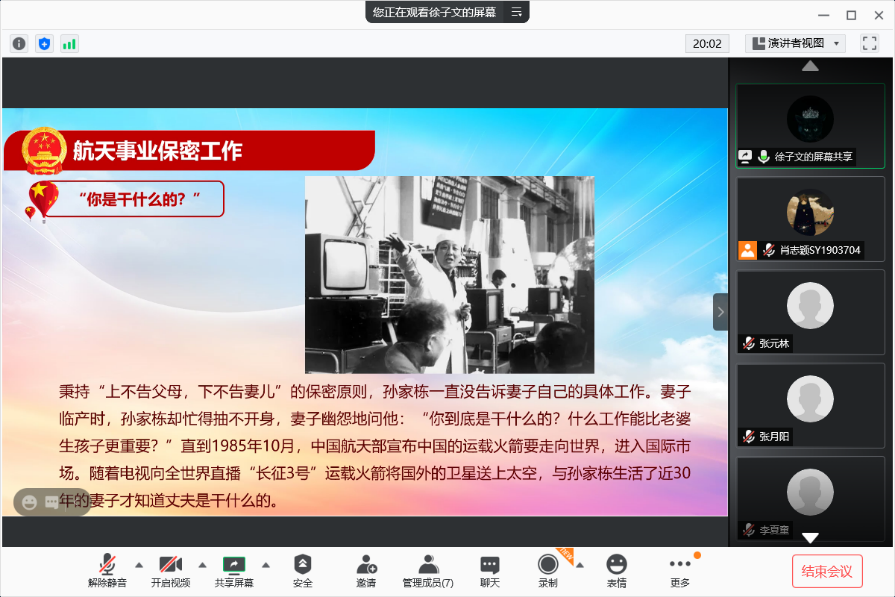
Task: Open the 演讲者视图 view dropdown
Action: (x=795, y=43)
